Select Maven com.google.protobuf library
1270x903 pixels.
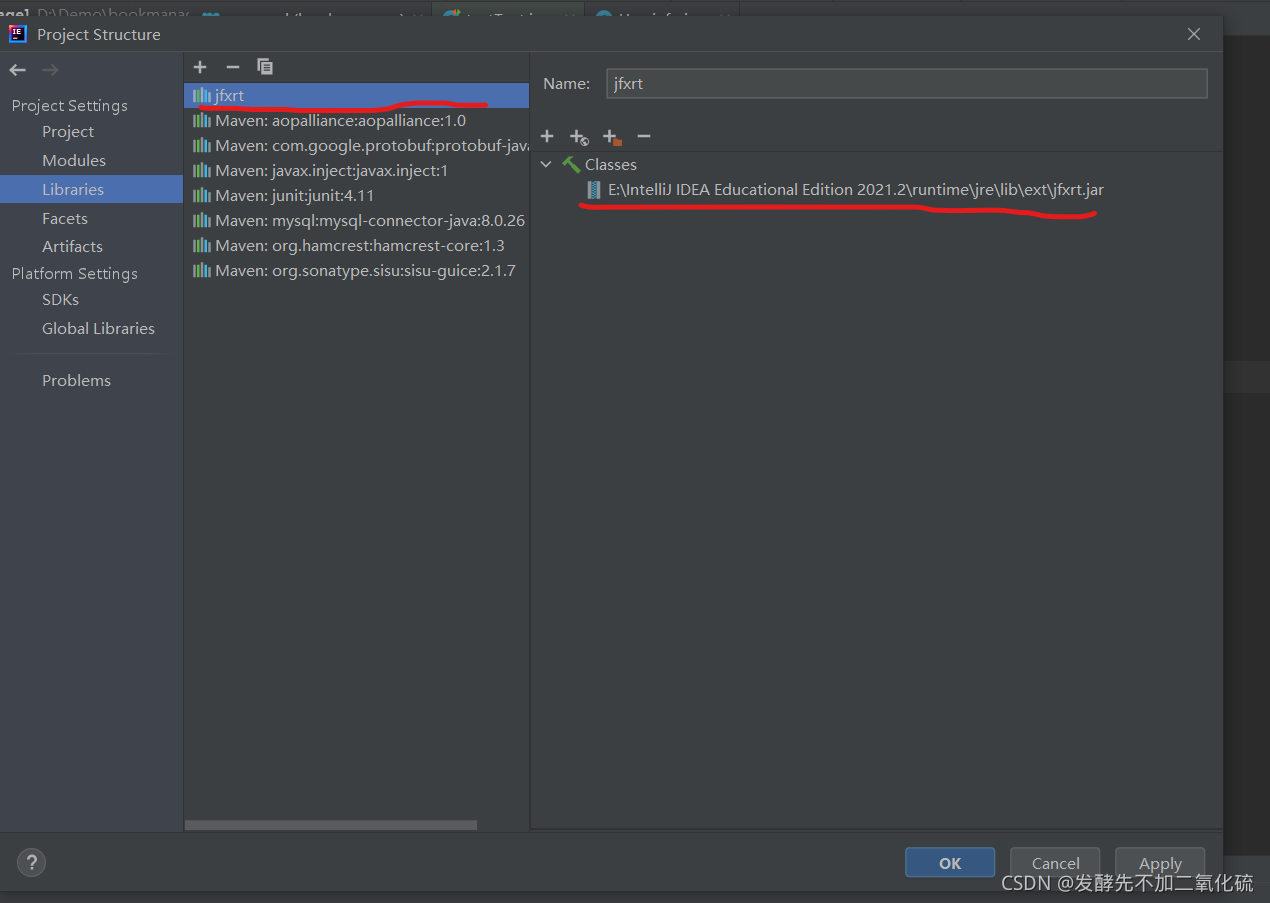pyautogui.click(x=357, y=146)
